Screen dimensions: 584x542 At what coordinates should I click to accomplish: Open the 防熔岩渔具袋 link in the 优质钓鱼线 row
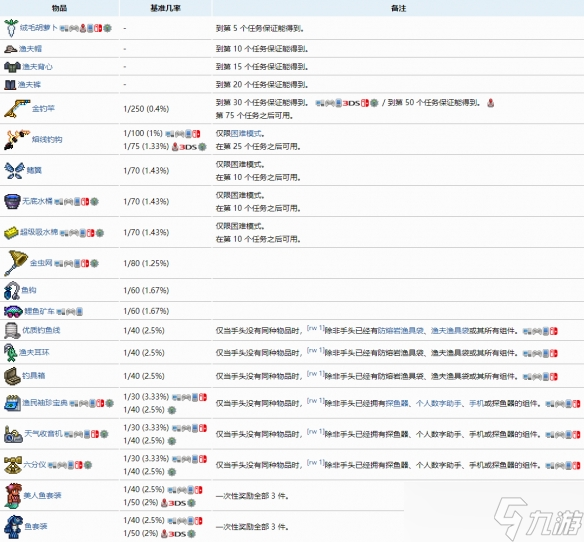pos(401,331)
